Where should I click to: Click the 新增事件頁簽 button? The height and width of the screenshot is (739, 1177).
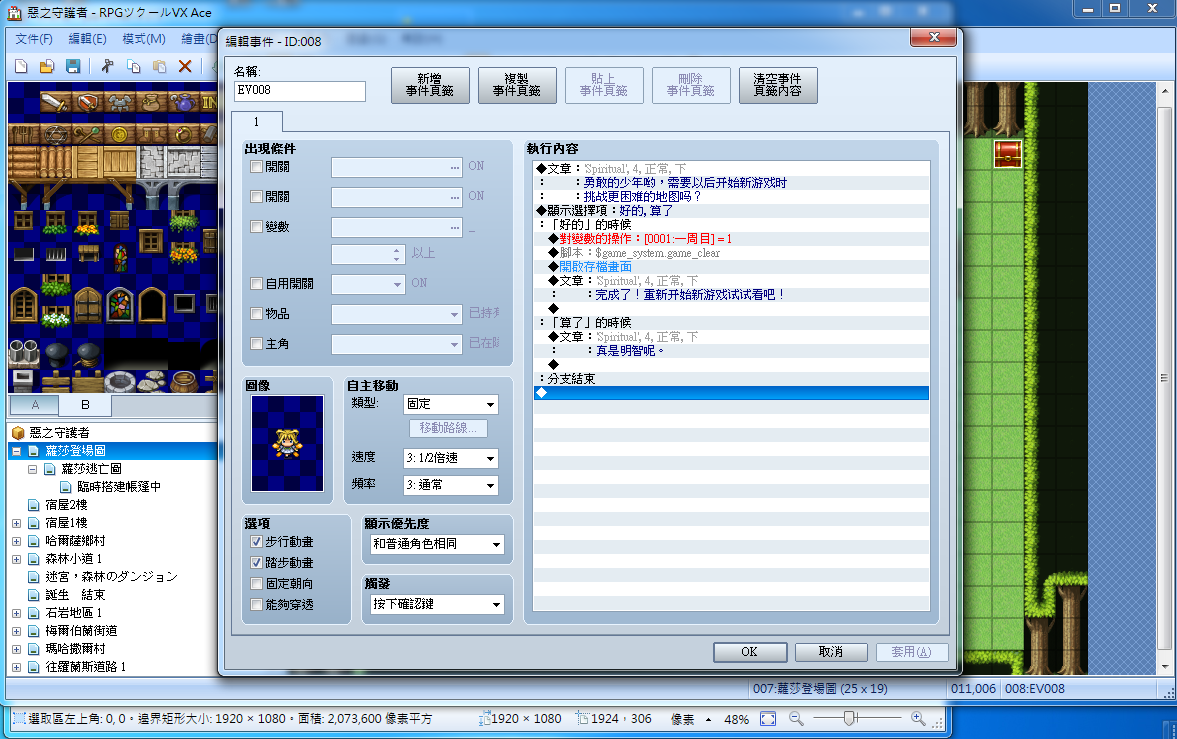(430, 85)
